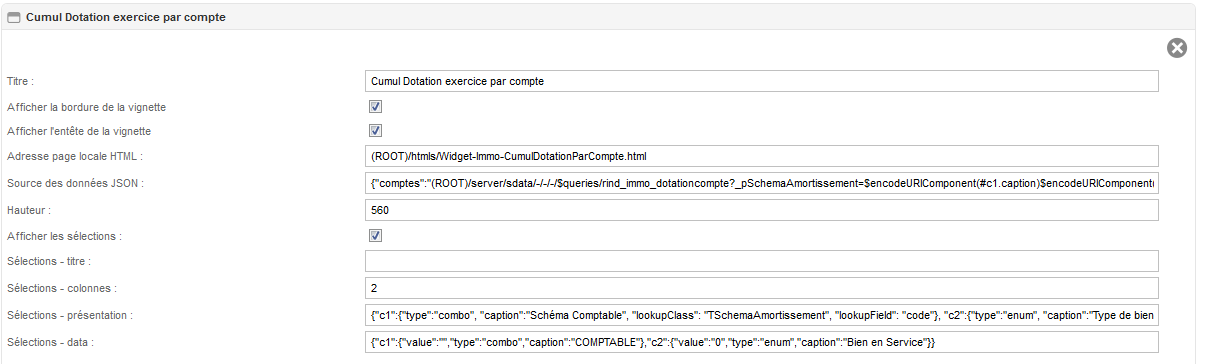Screen dimensions: 1209x364
Task: Click the Sélections - data field
Action: [762, 342]
